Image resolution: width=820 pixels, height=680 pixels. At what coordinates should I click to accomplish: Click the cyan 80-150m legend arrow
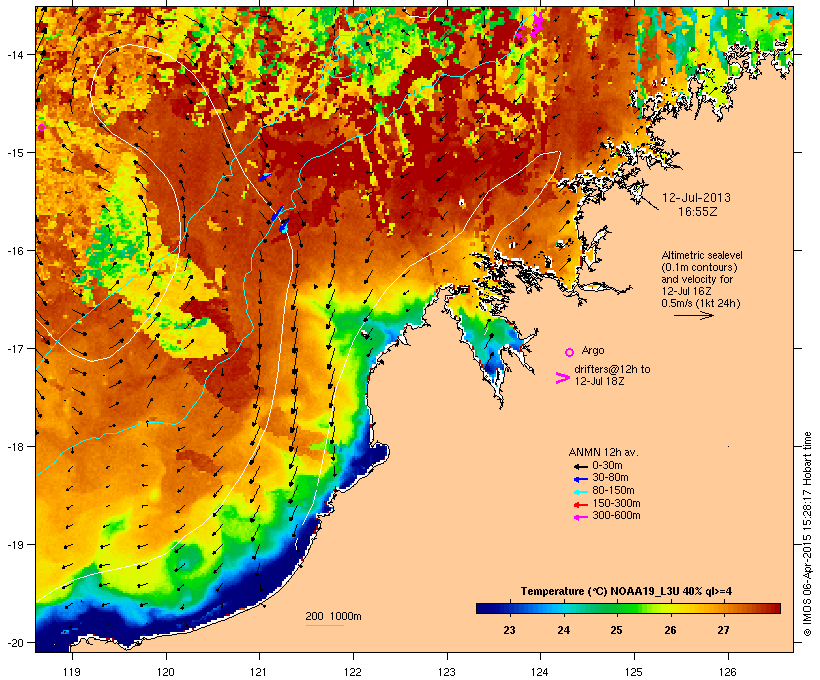(580, 492)
